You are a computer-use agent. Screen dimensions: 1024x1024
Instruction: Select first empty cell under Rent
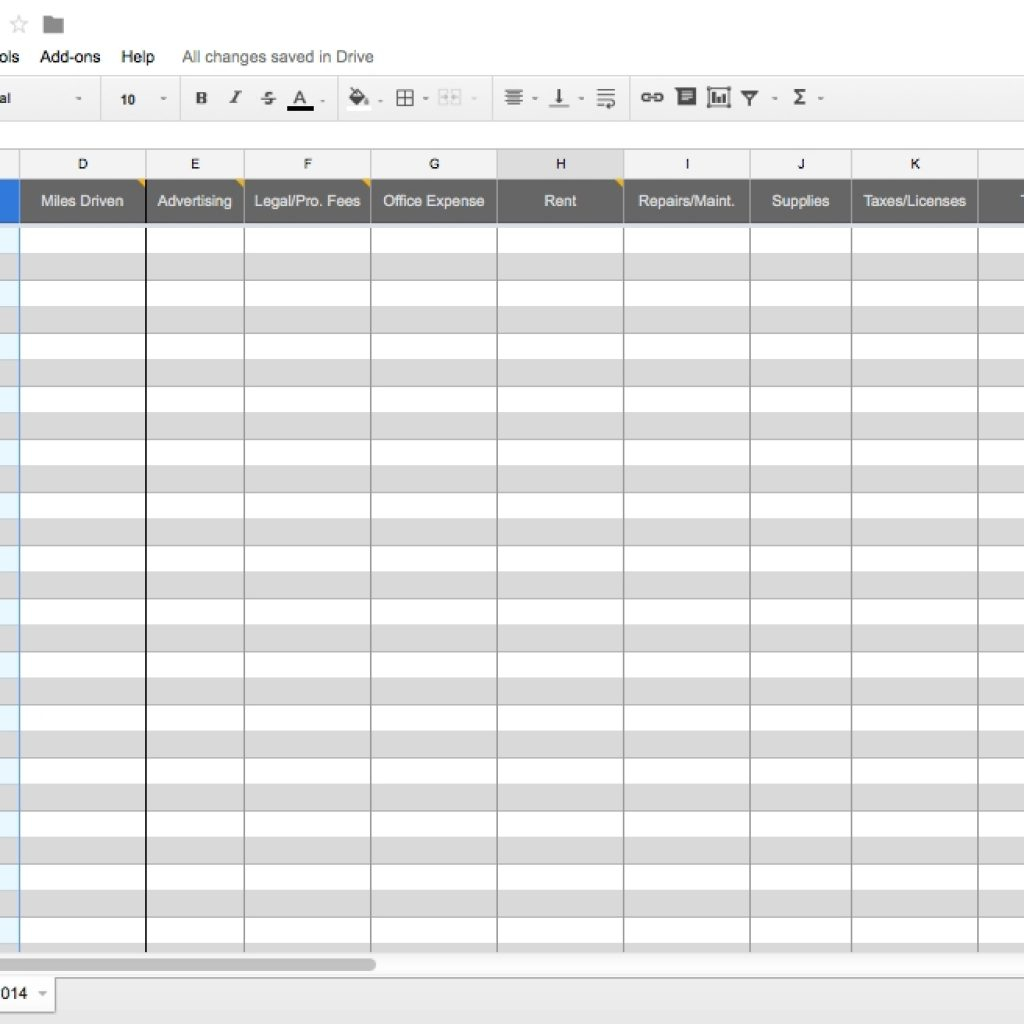pyautogui.click(x=560, y=240)
